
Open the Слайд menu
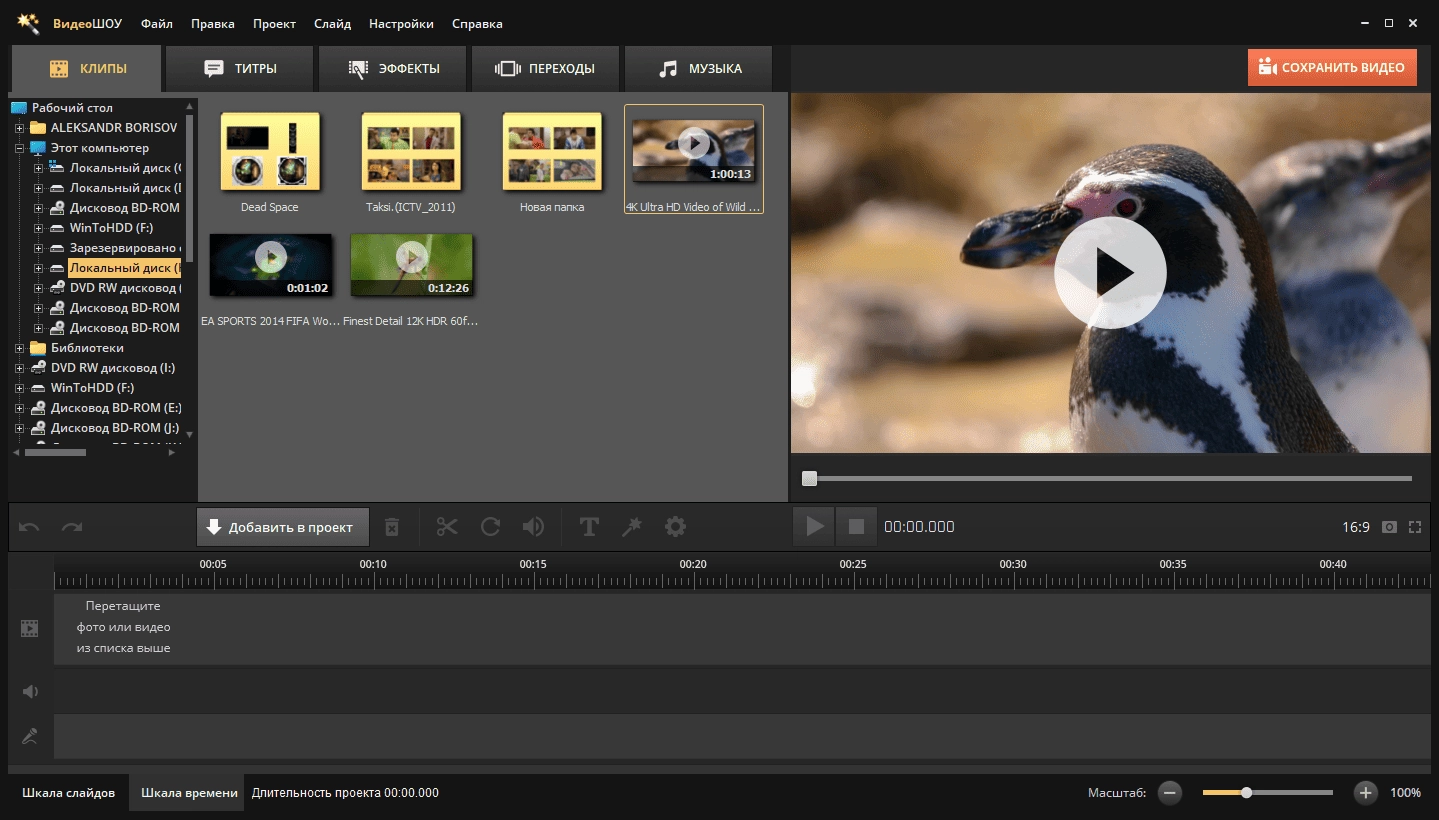pos(332,23)
